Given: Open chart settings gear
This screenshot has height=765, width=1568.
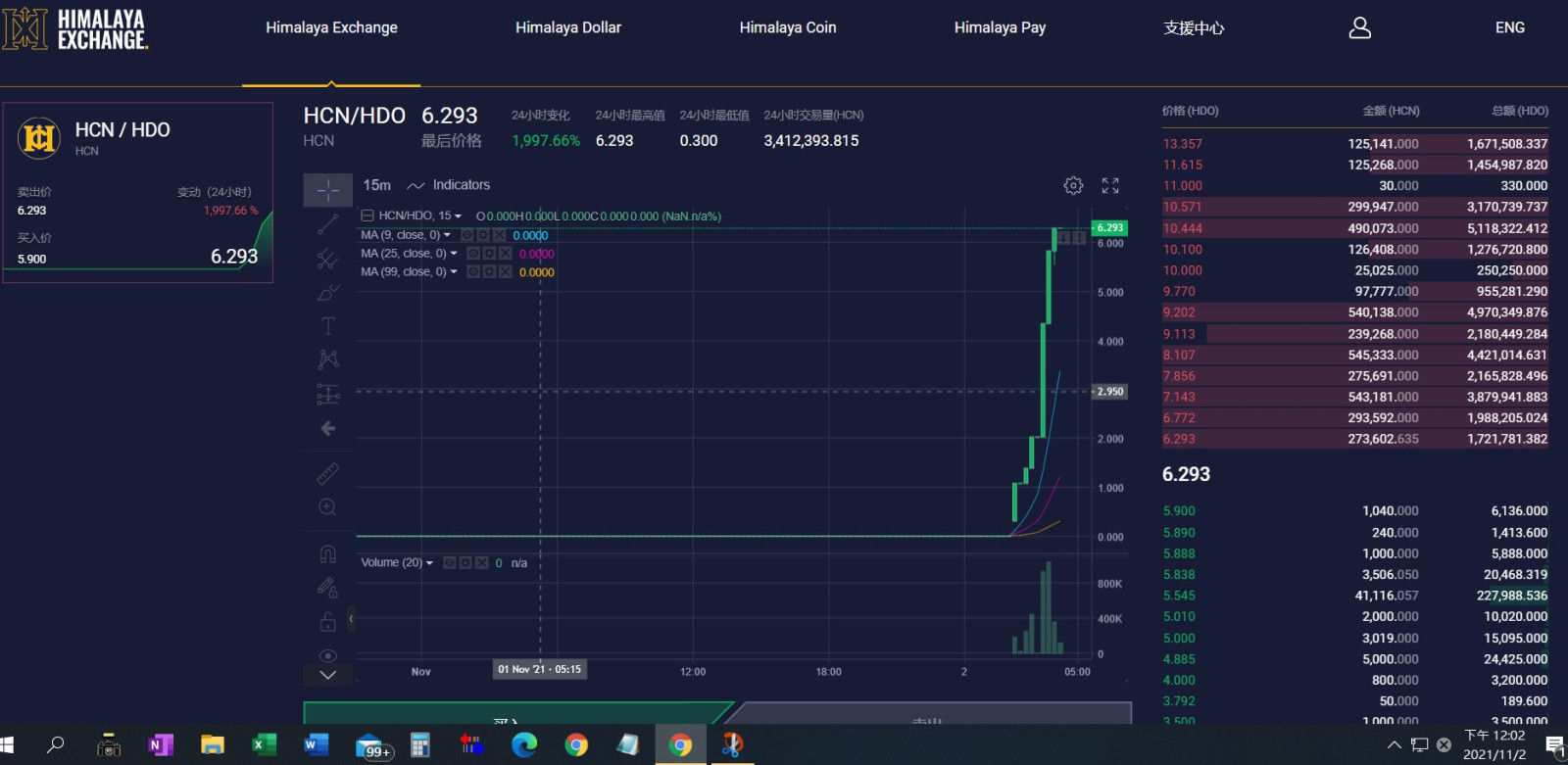Looking at the screenshot, I should click(1073, 185).
